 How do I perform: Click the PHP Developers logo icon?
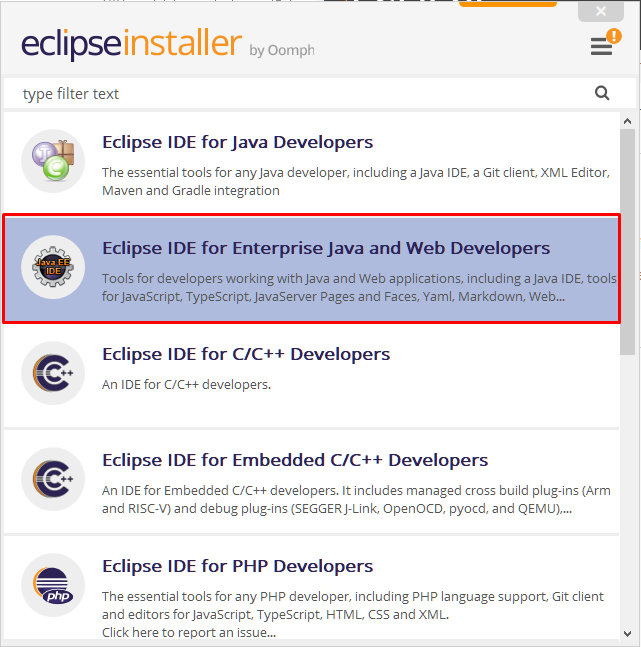tap(53, 585)
